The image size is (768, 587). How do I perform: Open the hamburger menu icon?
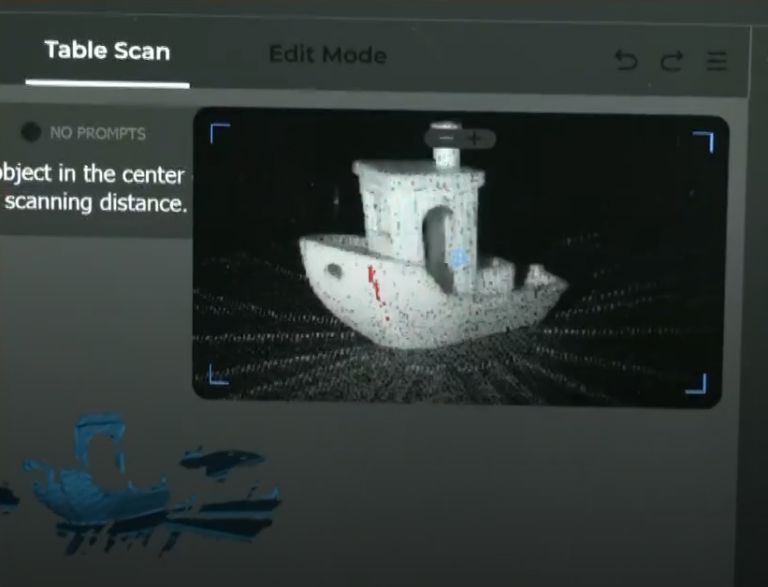pyautogui.click(x=717, y=61)
